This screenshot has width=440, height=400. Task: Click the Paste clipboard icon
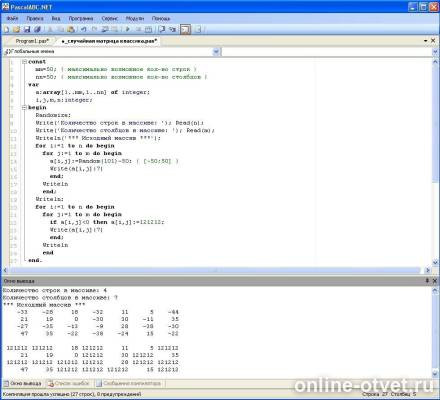tap(71, 29)
